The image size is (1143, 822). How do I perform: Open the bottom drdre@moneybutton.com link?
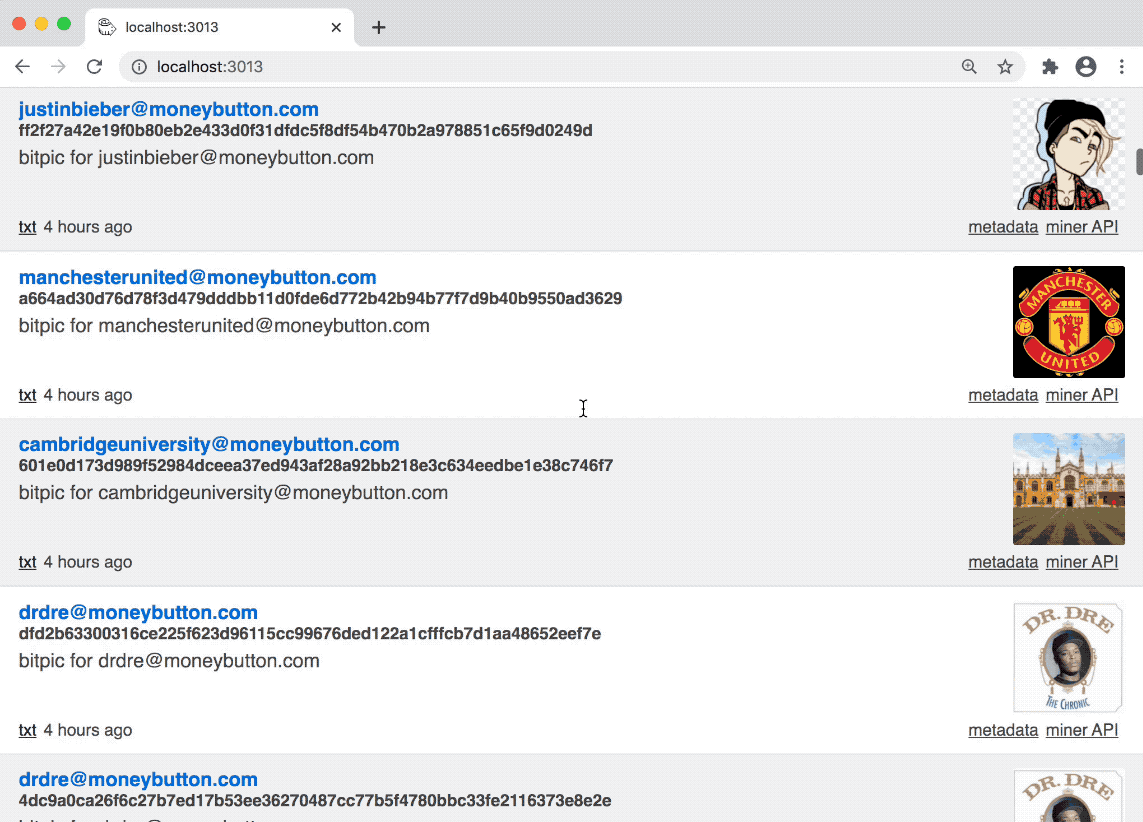pos(139,780)
